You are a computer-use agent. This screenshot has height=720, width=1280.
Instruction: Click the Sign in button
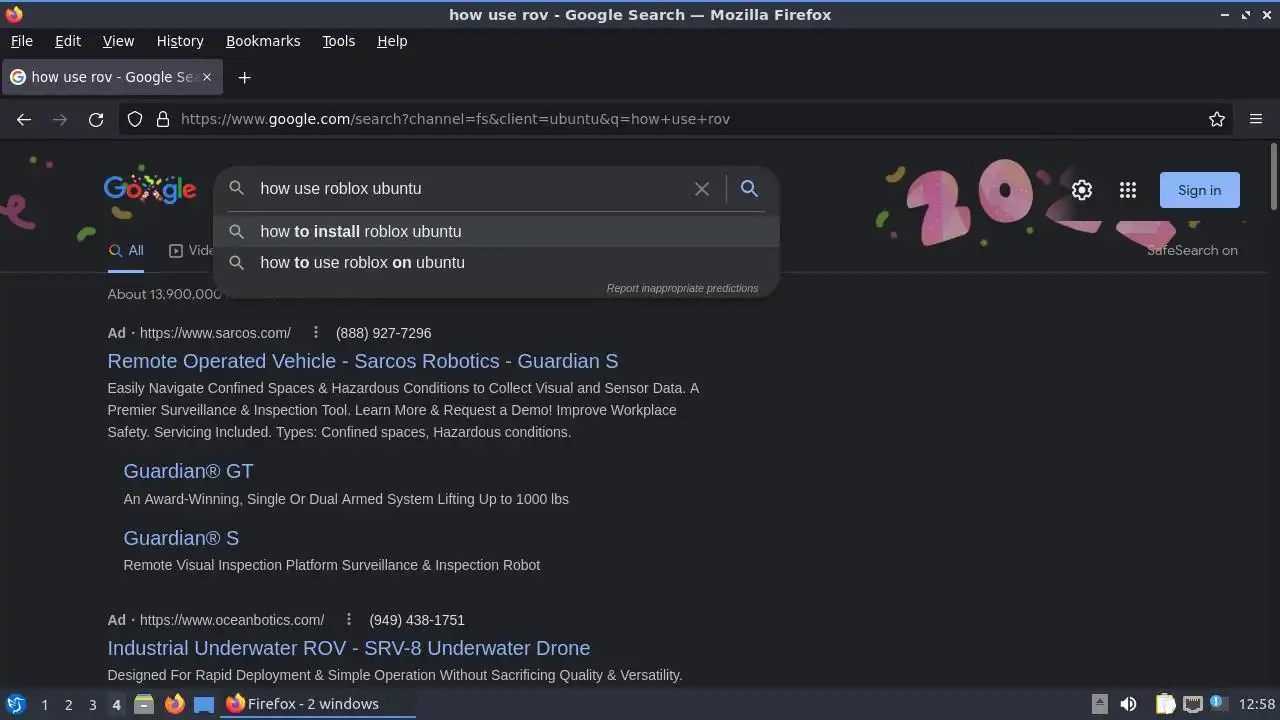[1199, 190]
